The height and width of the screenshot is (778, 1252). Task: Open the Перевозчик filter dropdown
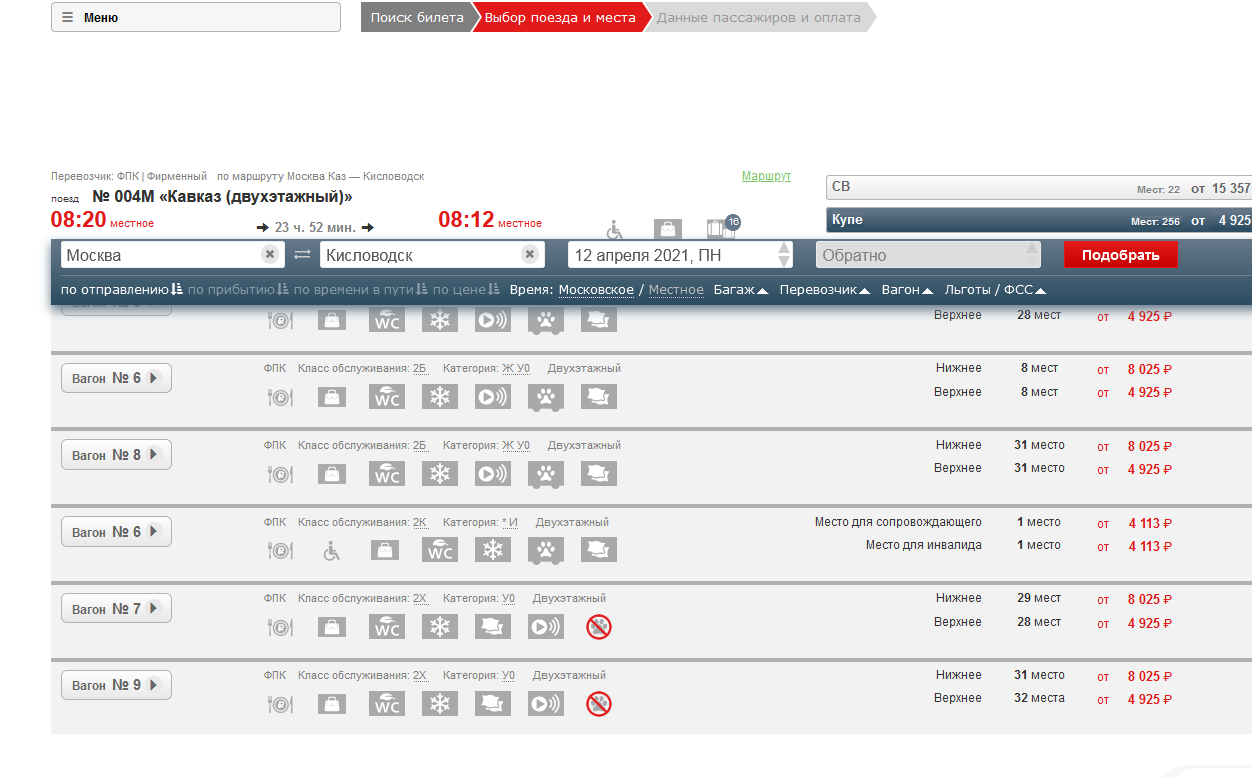(825, 290)
